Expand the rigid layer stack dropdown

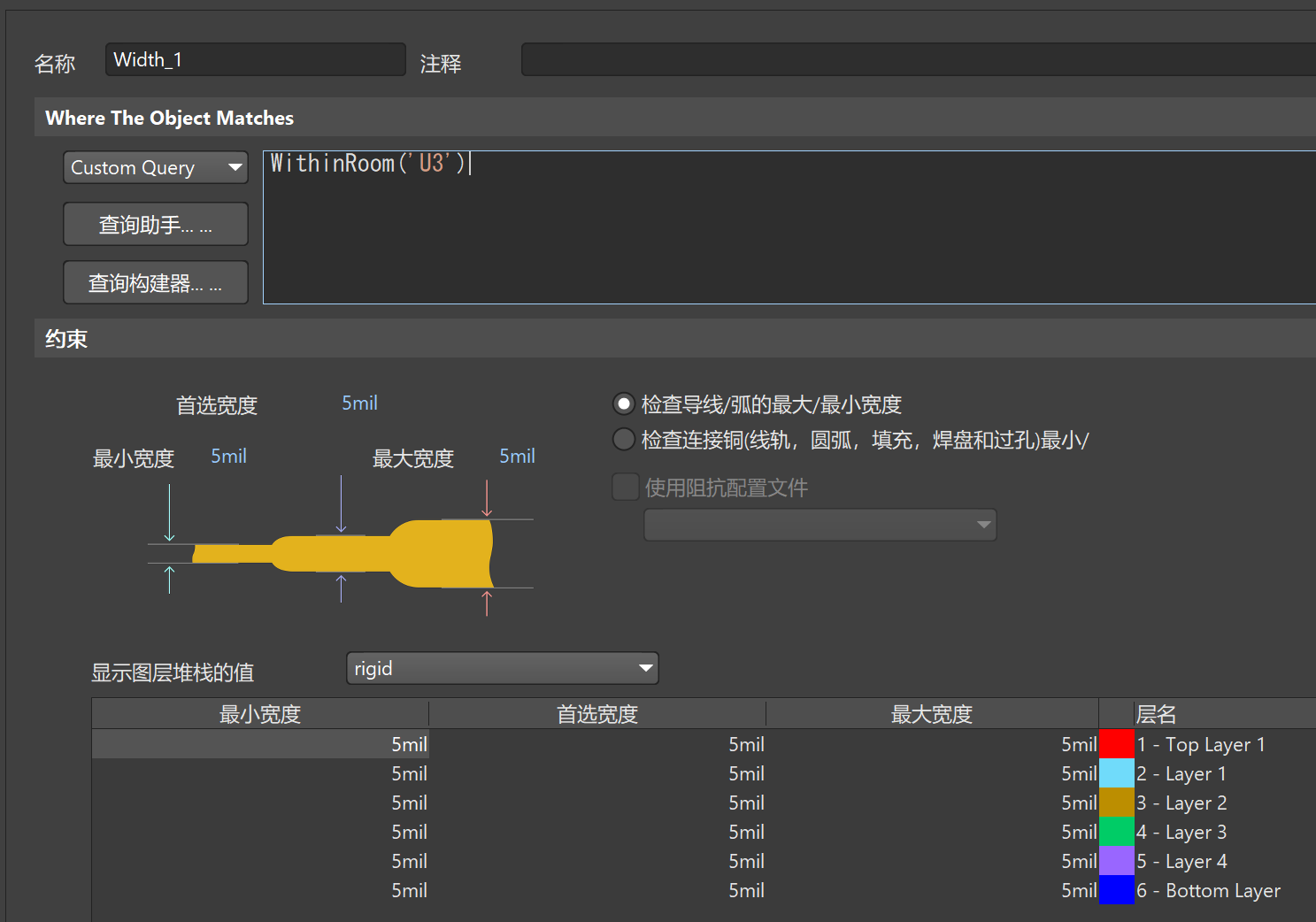click(x=502, y=668)
